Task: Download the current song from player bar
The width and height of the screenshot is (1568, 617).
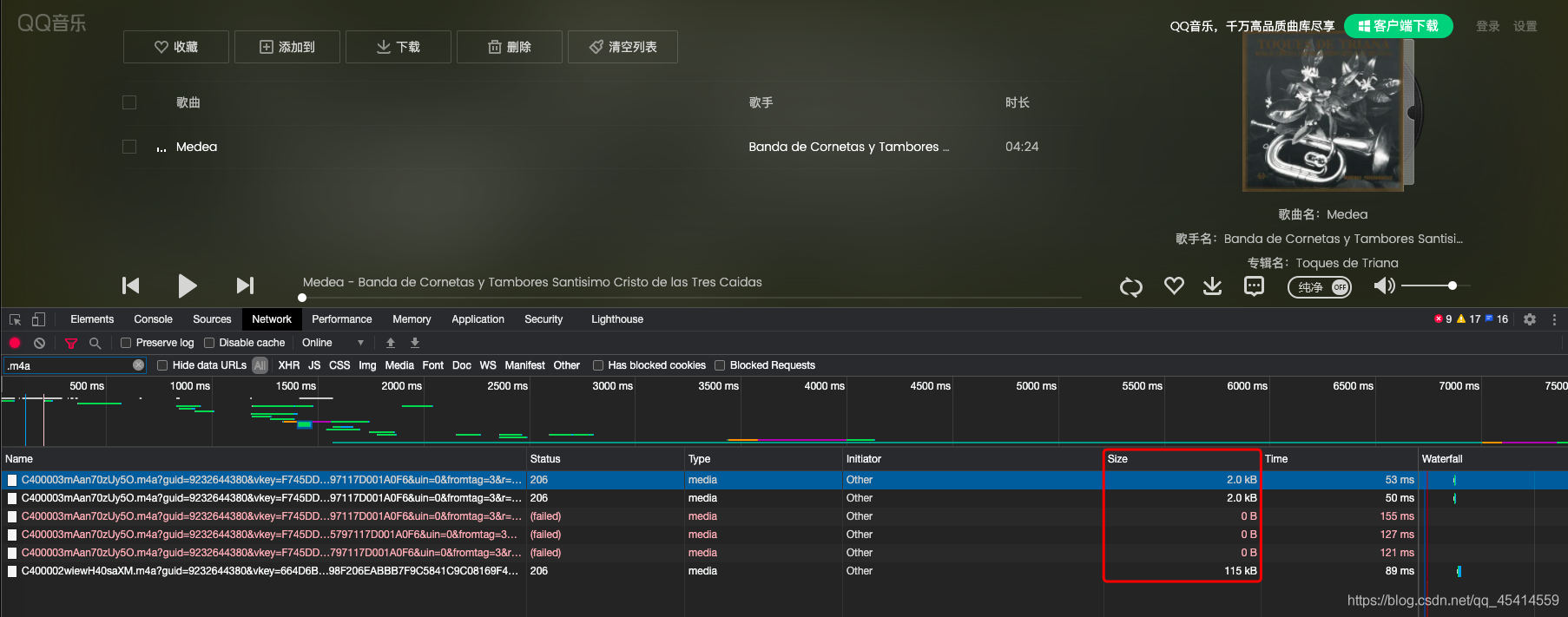Action: point(1212,286)
